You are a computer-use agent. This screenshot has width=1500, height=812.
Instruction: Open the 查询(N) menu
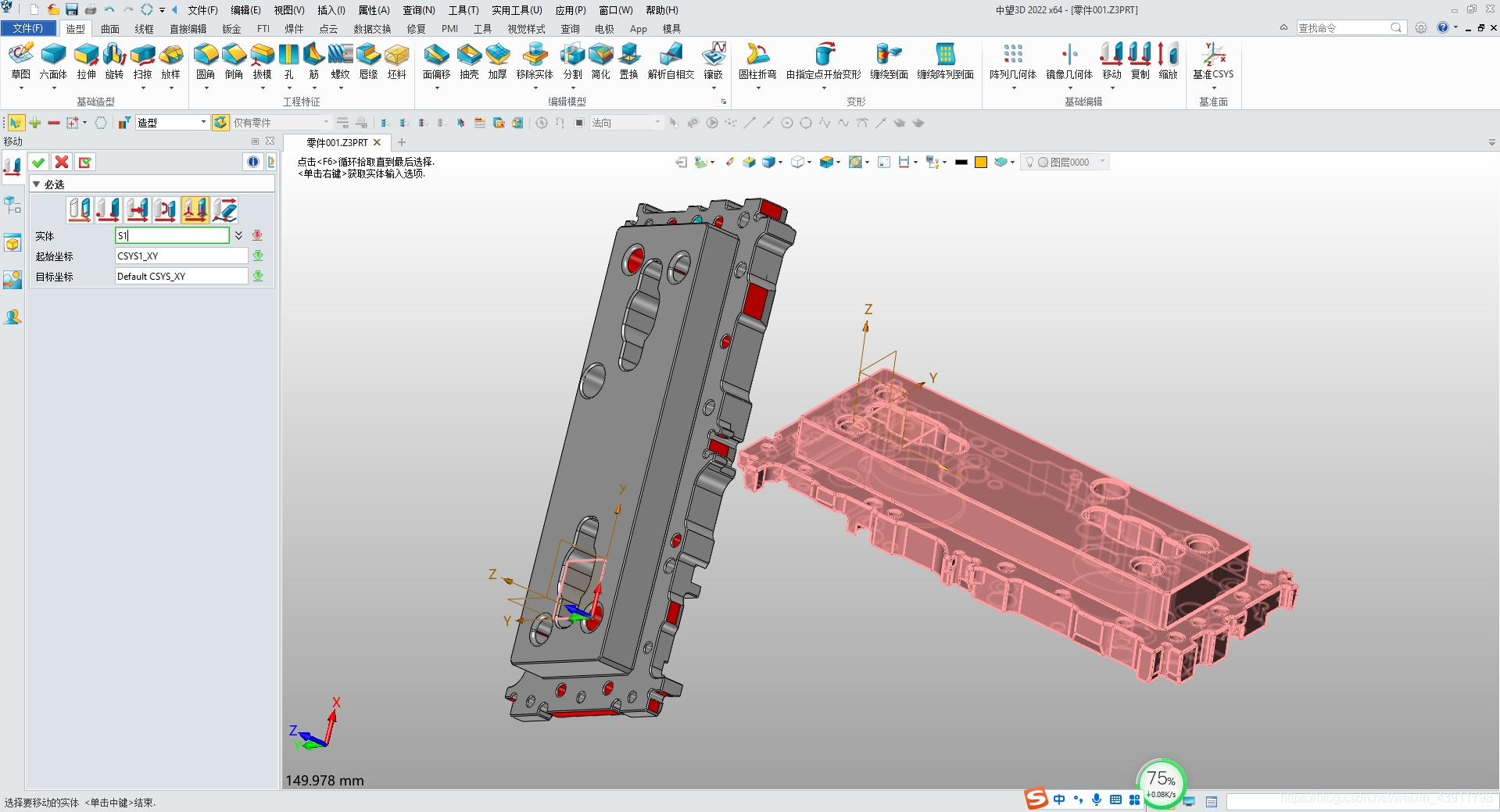pyautogui.click(x=418, y=10)
